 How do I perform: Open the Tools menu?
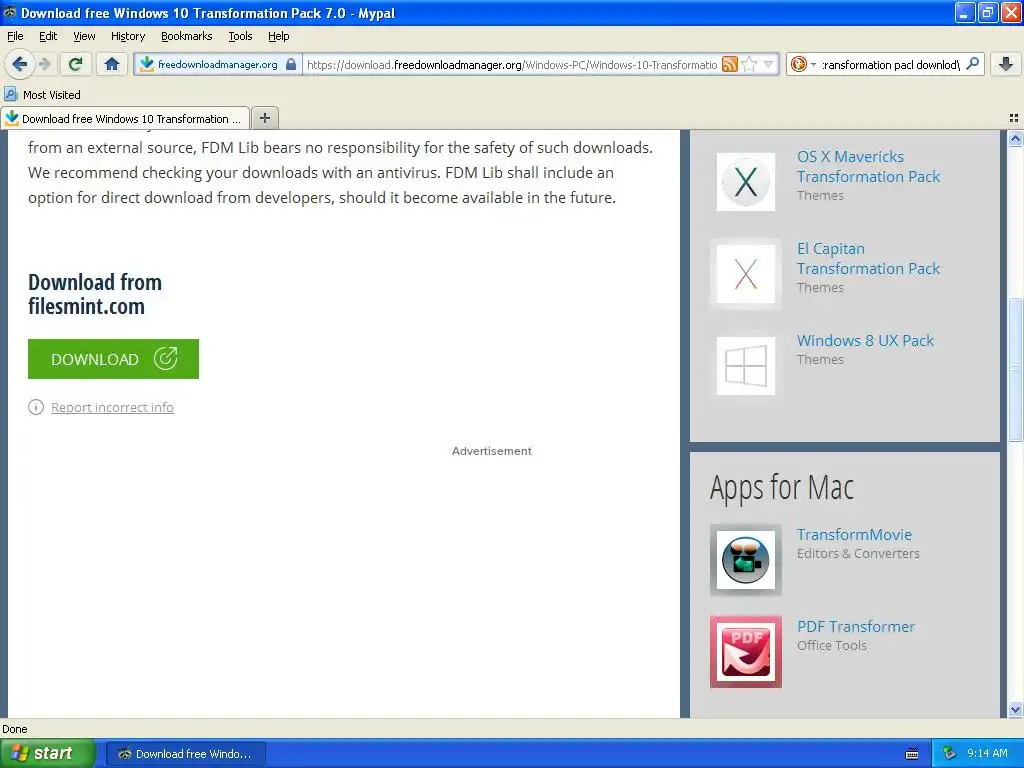240,36
